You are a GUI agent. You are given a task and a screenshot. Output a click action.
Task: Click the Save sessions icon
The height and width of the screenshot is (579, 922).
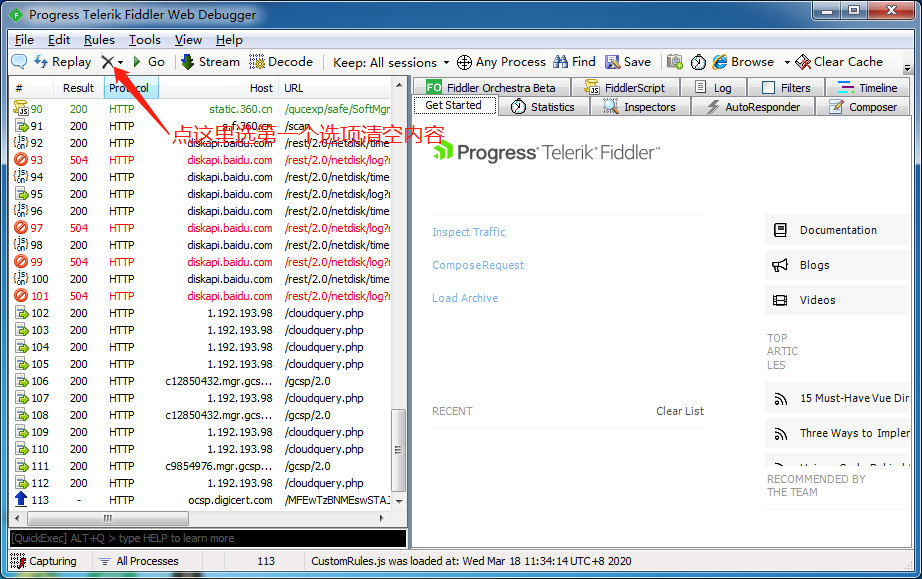click(x=627, y=62)
